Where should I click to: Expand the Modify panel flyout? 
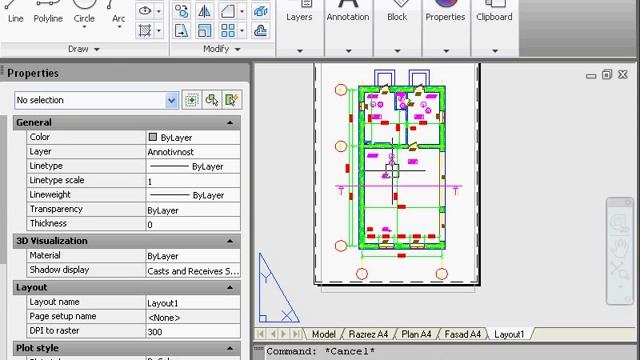pos(238,49)
